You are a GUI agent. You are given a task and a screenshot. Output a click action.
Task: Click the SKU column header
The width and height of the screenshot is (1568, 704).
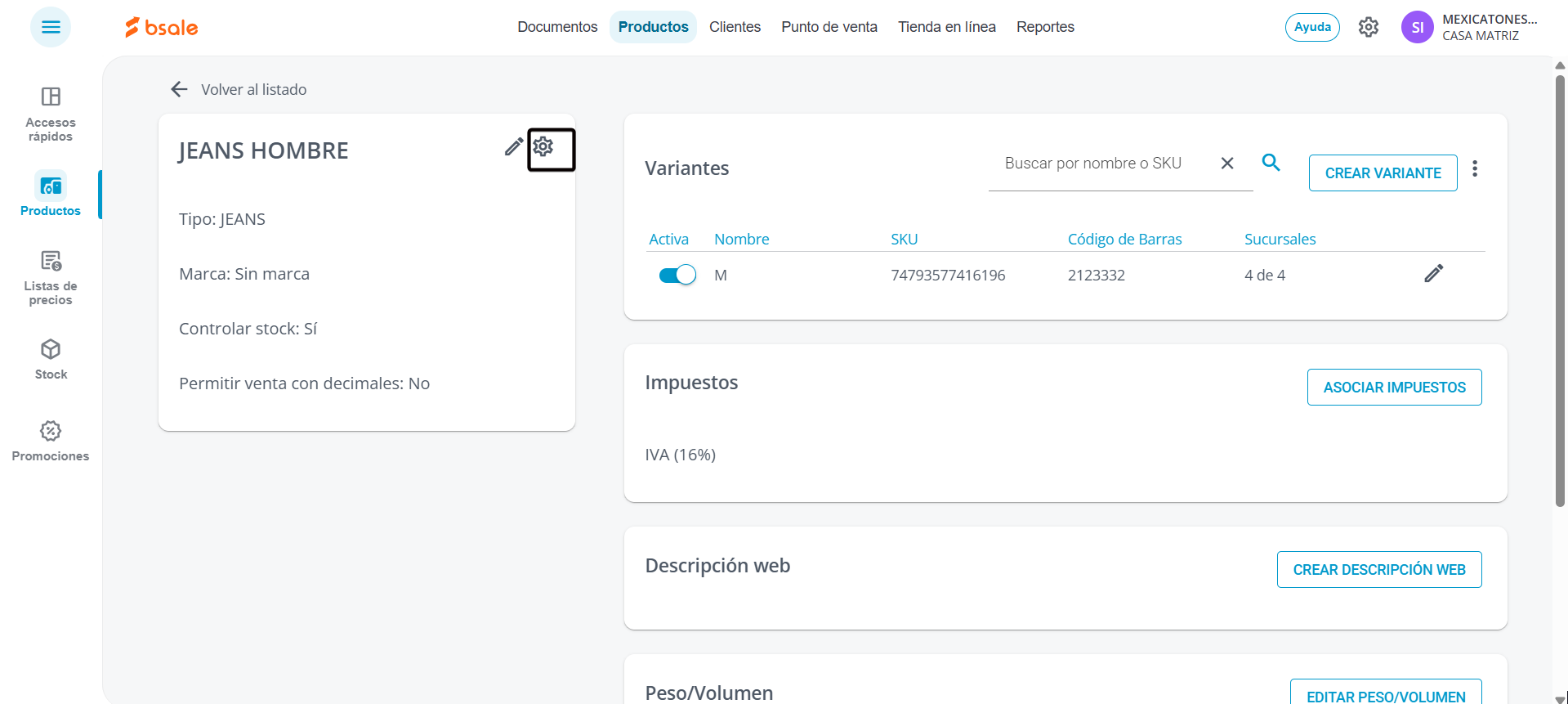904,240
